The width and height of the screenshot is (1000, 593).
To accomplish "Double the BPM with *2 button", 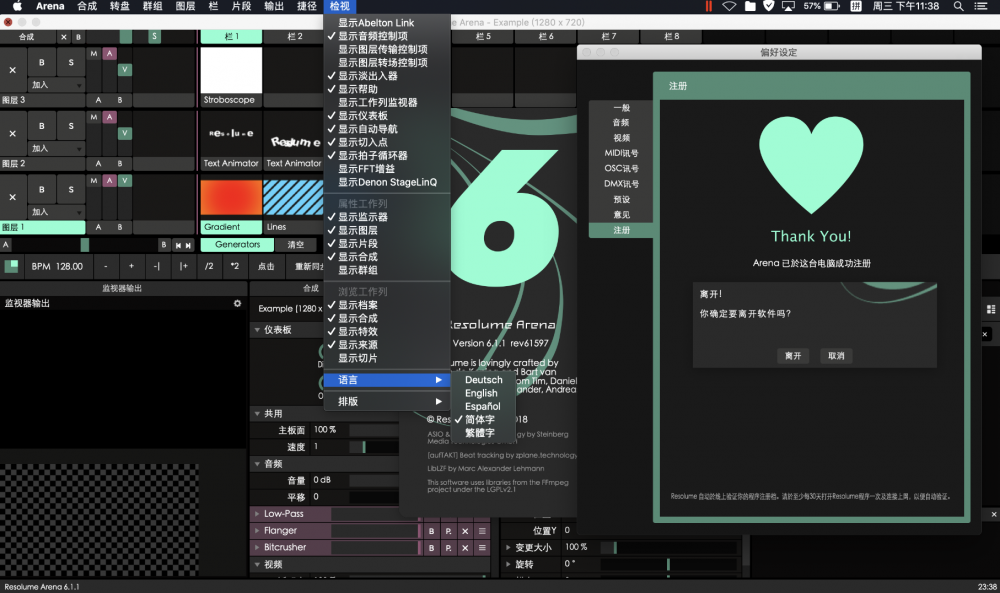I will point(235,266).
